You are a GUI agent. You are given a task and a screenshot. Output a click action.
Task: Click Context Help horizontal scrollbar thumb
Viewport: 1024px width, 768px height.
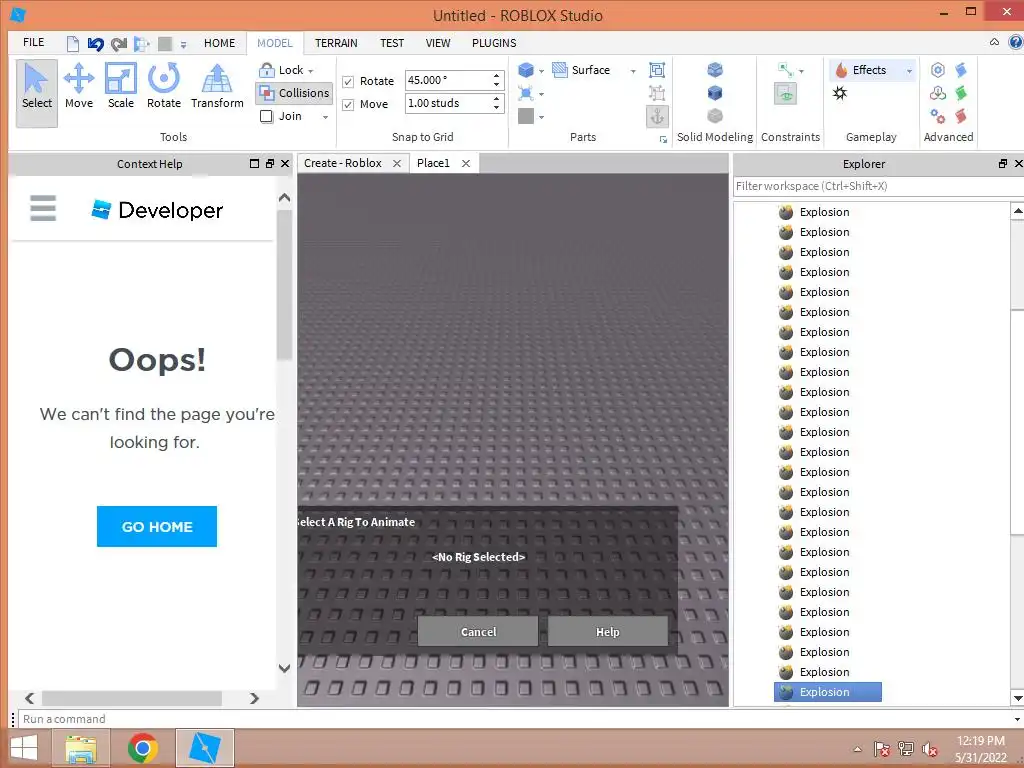pyautogui.click(x=132, y=698)
